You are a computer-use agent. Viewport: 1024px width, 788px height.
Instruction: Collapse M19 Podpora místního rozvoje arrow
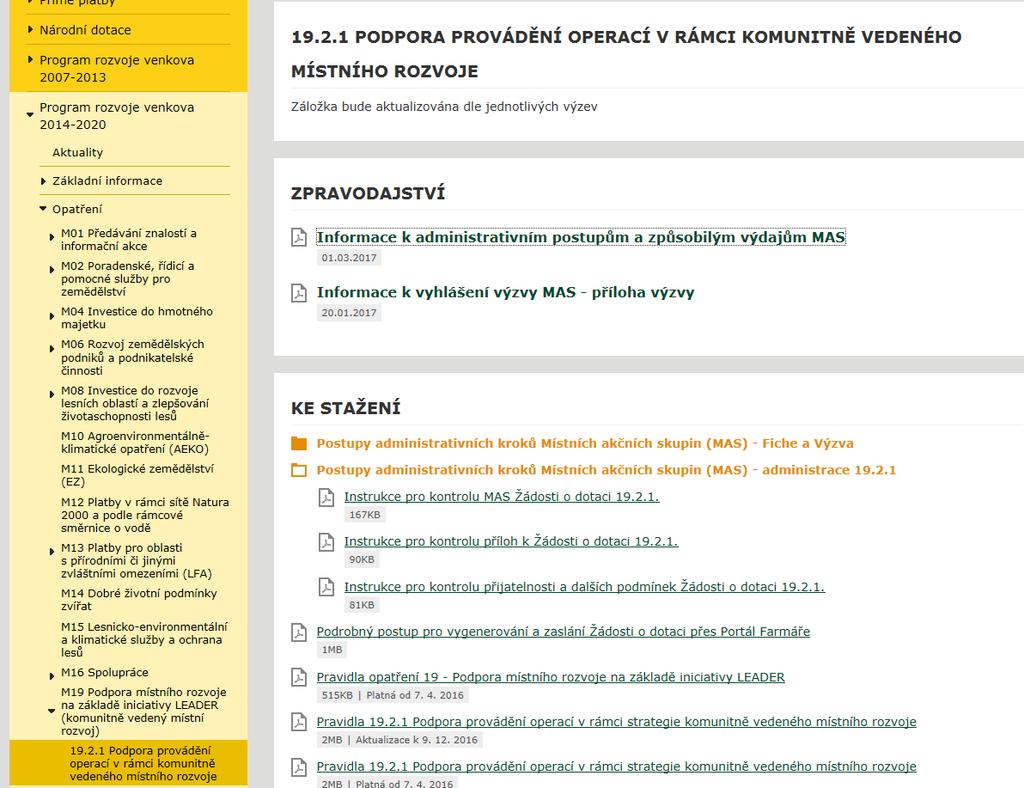point(52,711)
